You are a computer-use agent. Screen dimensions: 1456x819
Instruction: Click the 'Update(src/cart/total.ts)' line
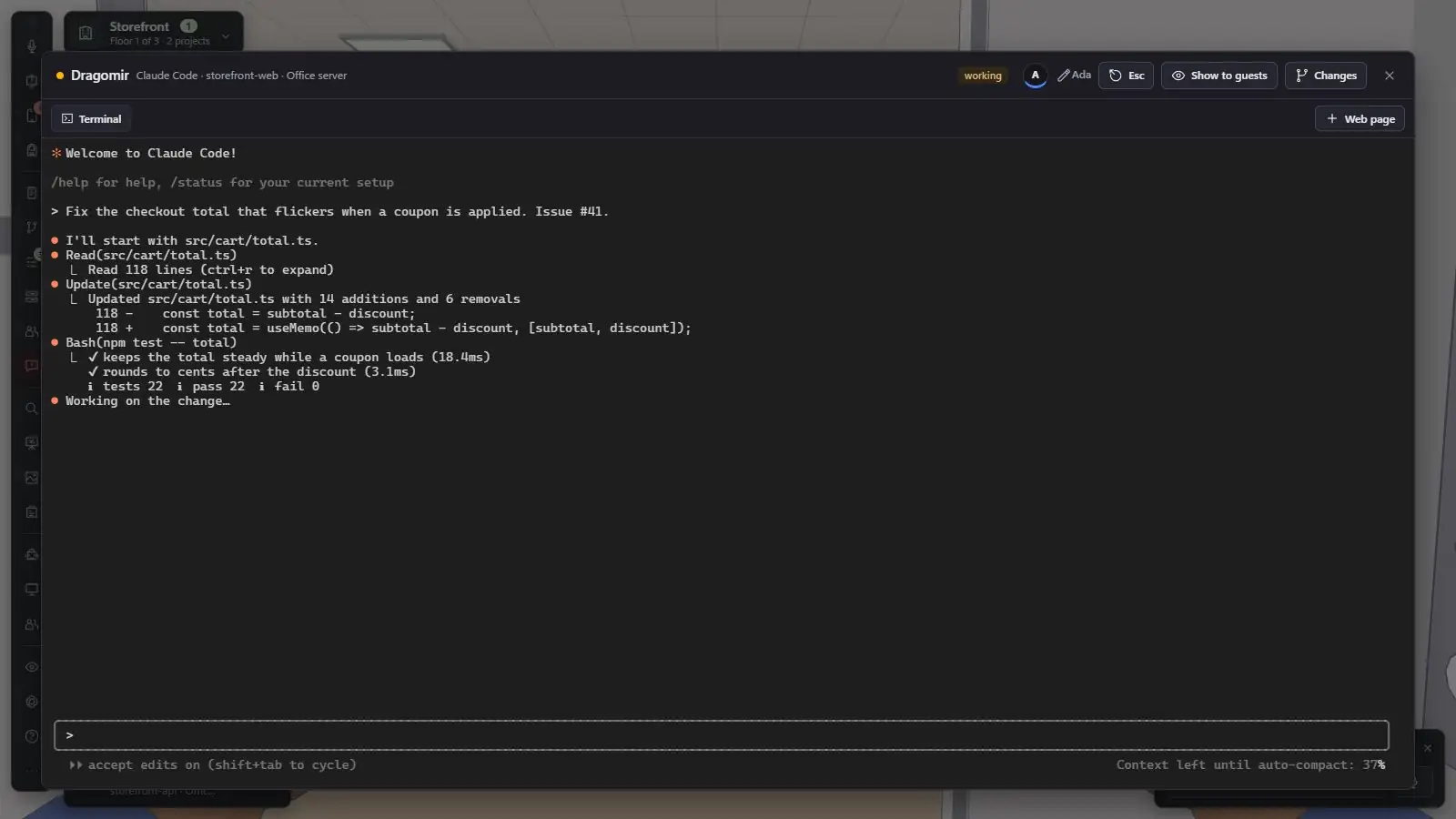point(158,285)
